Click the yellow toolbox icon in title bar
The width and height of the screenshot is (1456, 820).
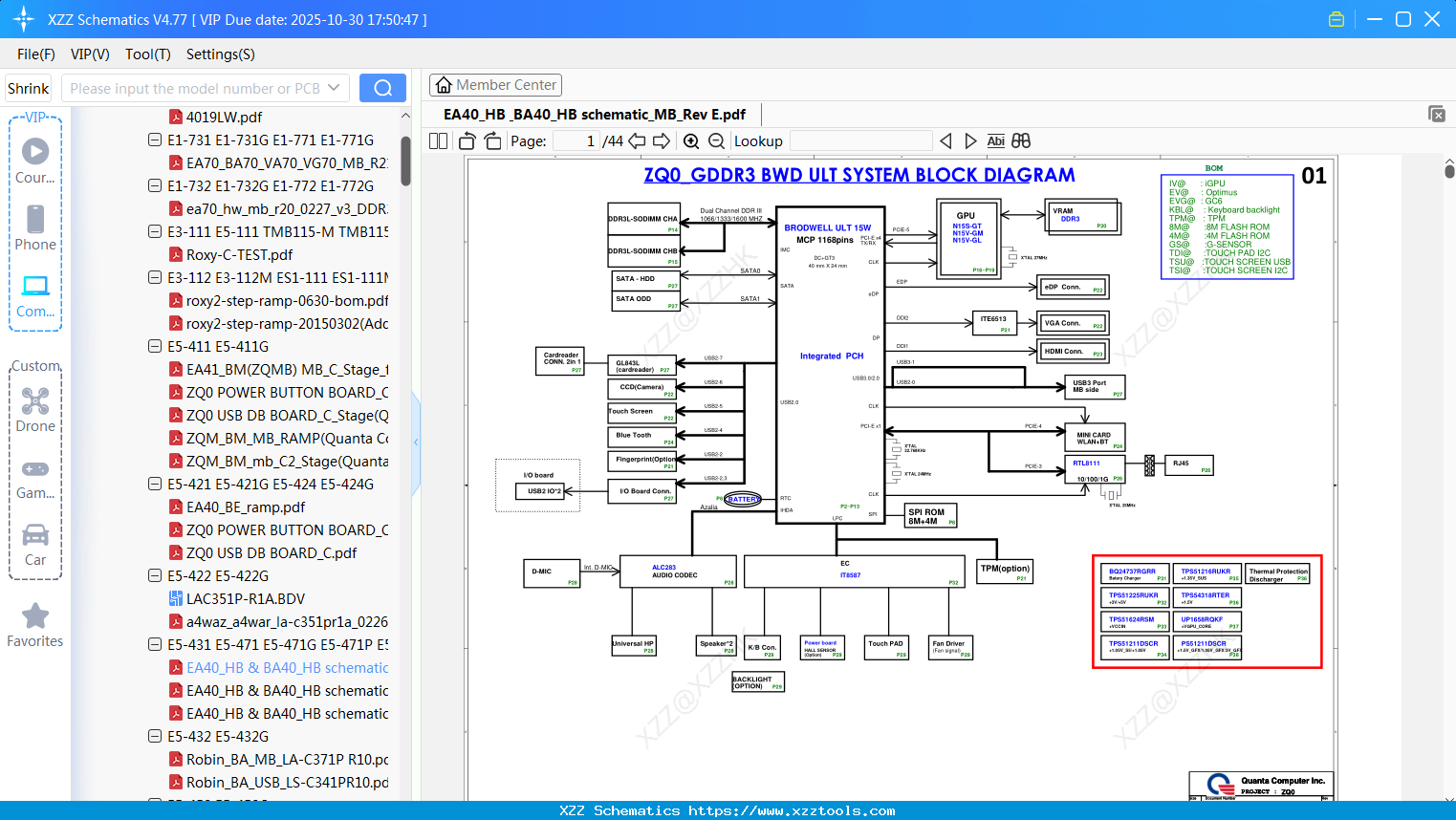(1336, 19)
